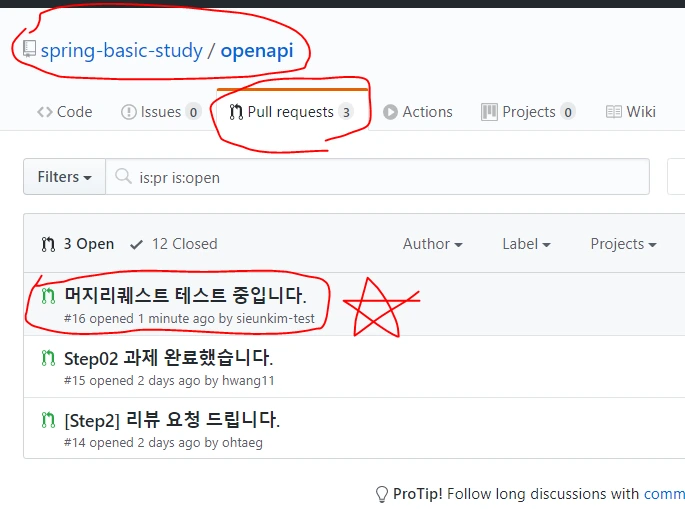The height and width of the screenshot is (509, 685).
Task: Switch to the Issues tab
Action: (x=161, y=112)
